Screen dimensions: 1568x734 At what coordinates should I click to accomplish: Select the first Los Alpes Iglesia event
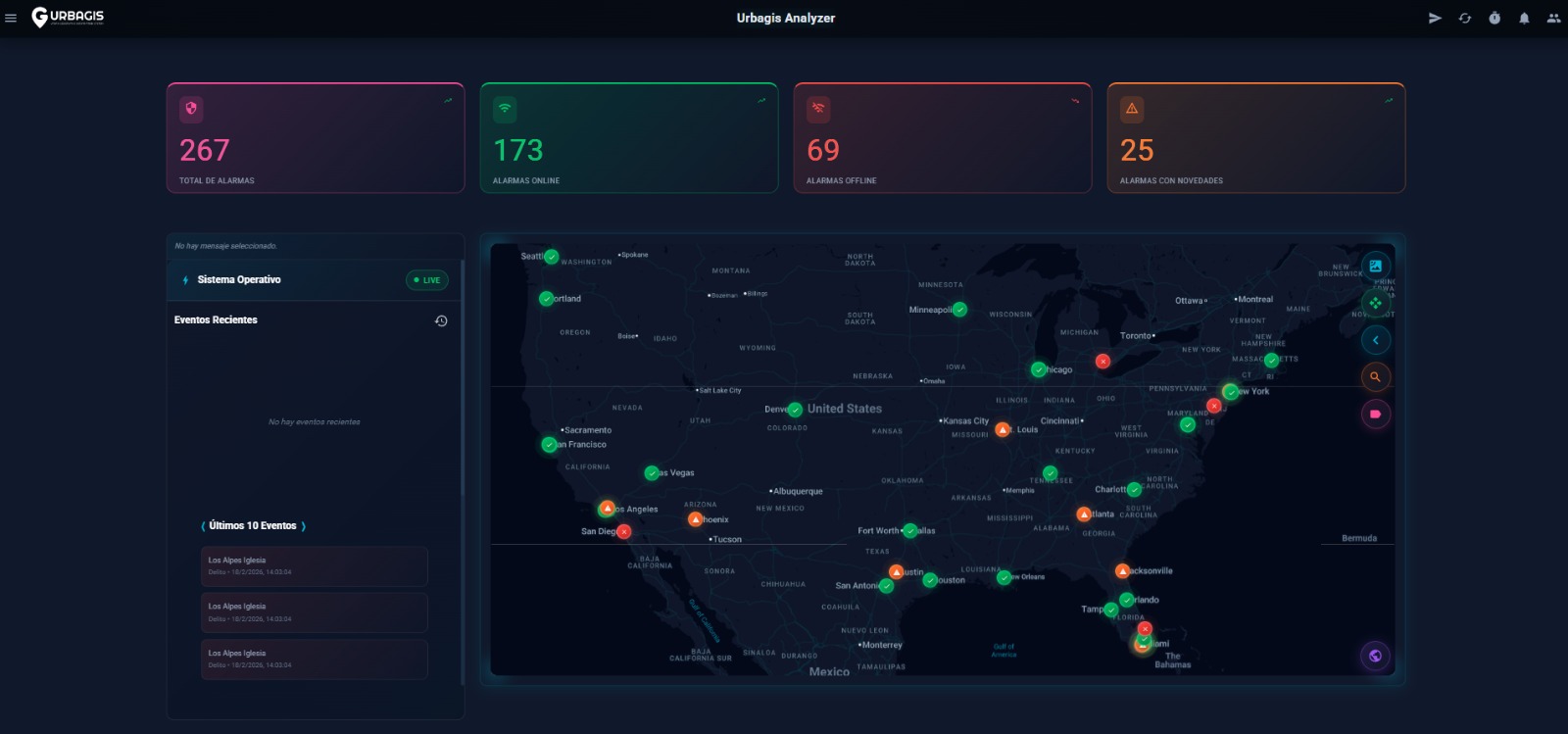314,566
